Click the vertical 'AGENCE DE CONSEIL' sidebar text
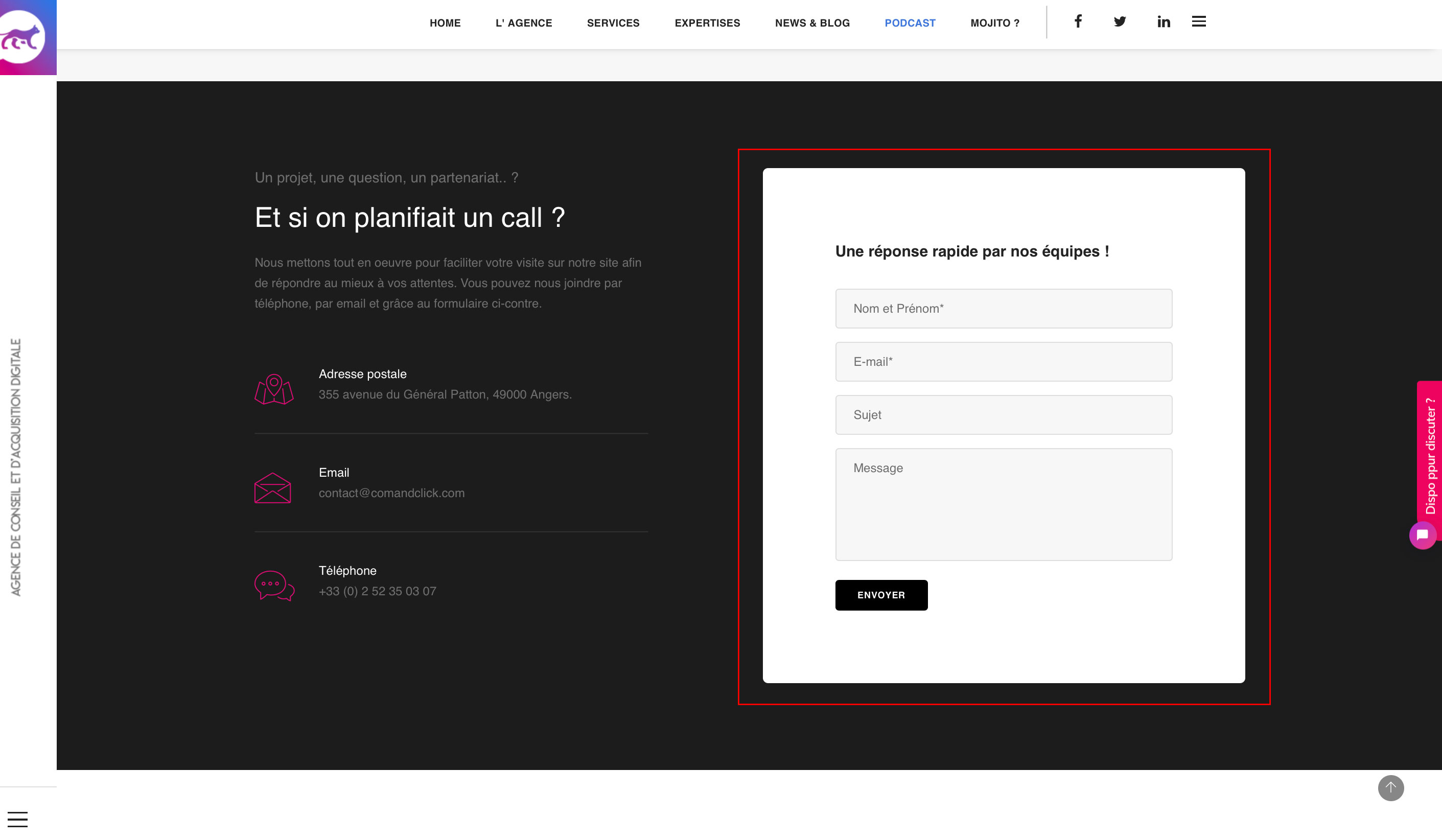1442x840 pixels. pyautogui.click(x=15, y=467)
